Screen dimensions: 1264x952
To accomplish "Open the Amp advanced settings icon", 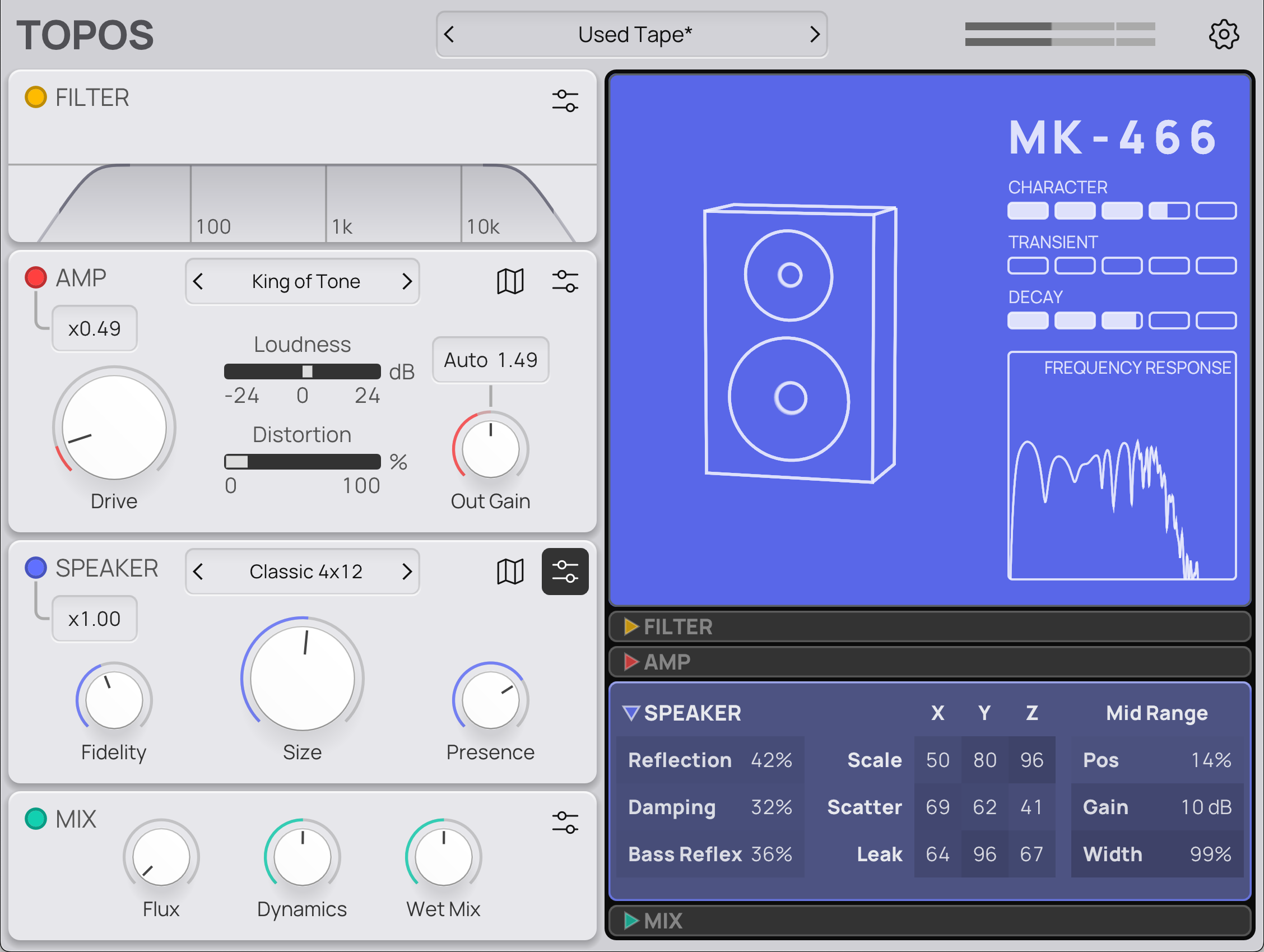I will tap(566, 281).
